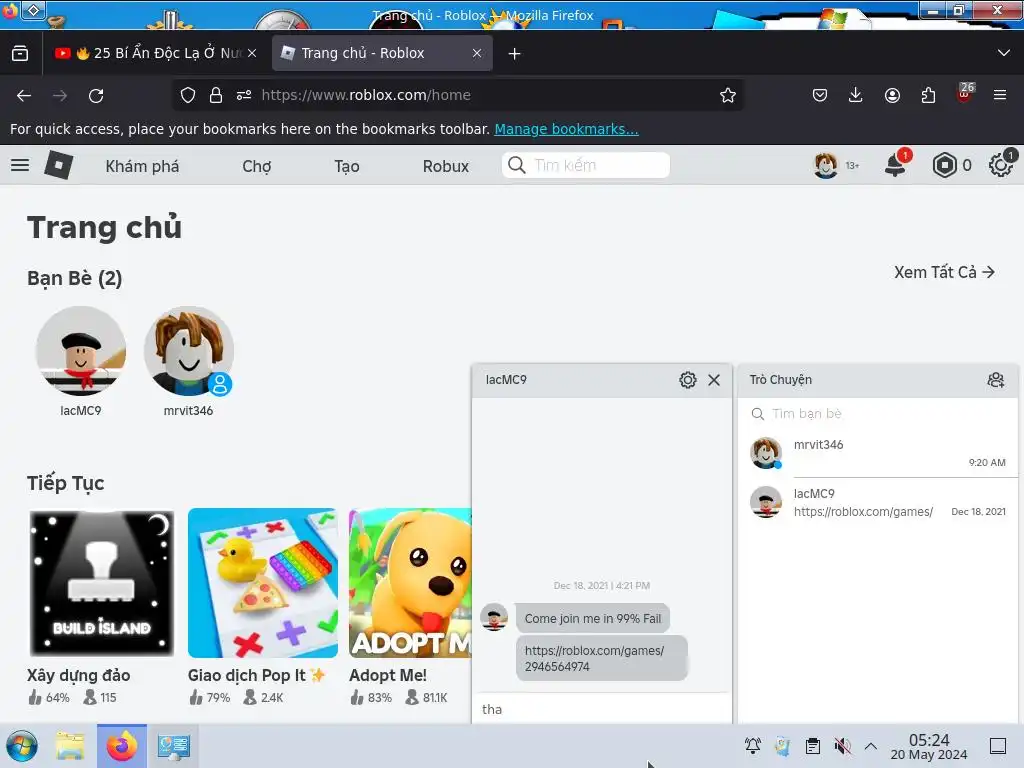The height and width of the screenshot is (768, 1024).
Task: Click the chat message input with tha
Action: [601, 709]
